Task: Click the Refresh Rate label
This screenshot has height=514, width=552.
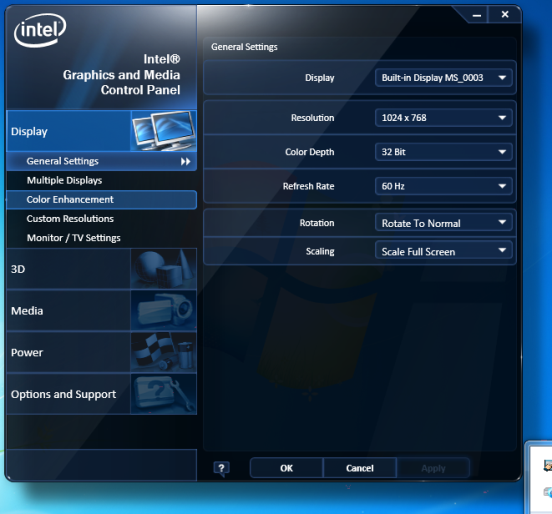Action: point(308,186)
